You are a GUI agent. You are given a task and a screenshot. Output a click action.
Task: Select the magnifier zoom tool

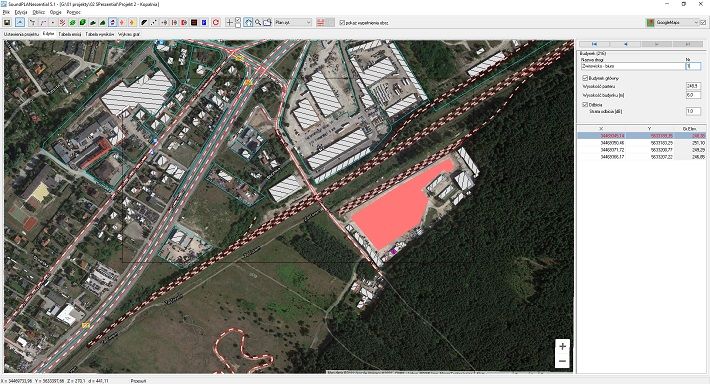[258, 22]
